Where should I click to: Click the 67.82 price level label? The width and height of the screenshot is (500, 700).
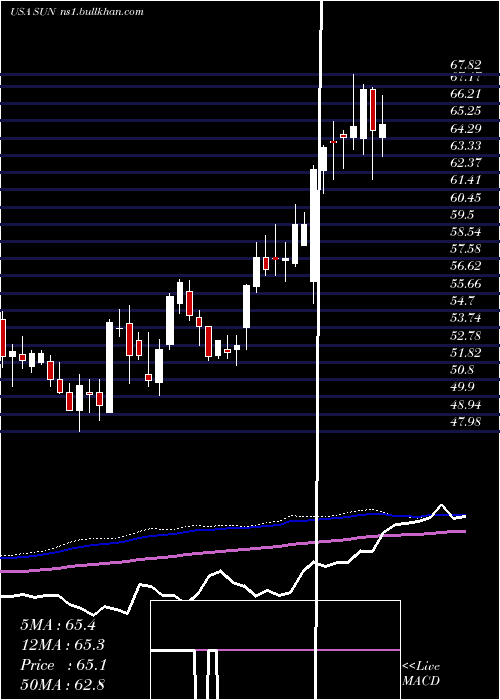point(465,66)
